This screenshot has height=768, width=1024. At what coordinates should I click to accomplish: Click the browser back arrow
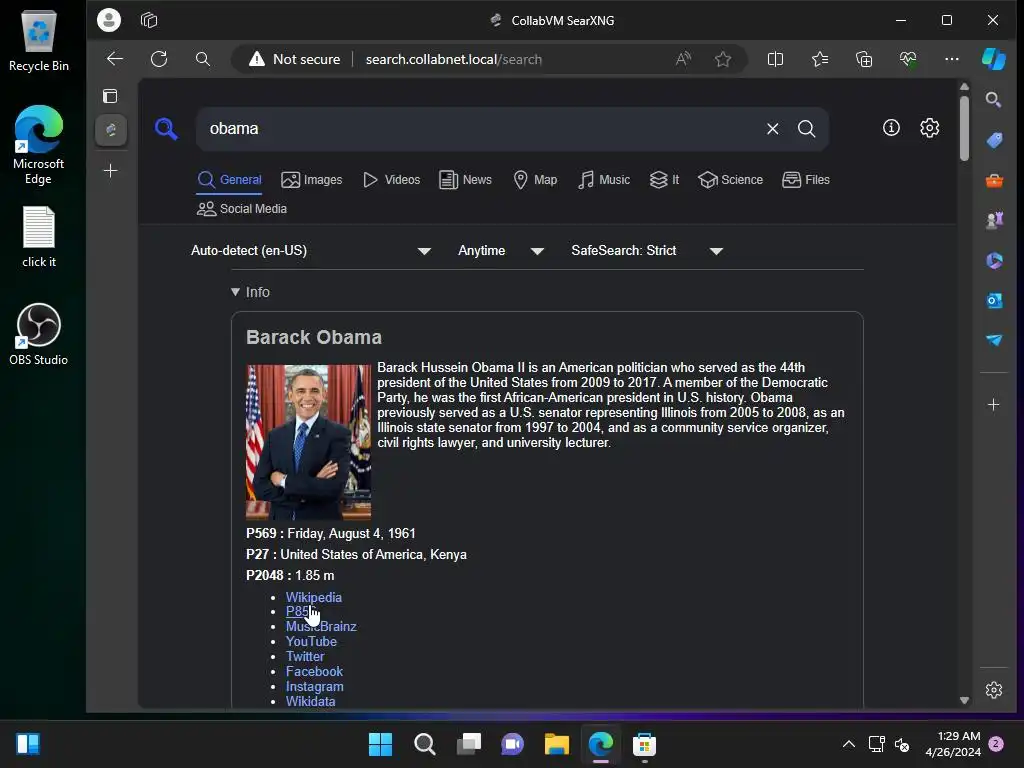pyautogui.click(x=115, y=59)
